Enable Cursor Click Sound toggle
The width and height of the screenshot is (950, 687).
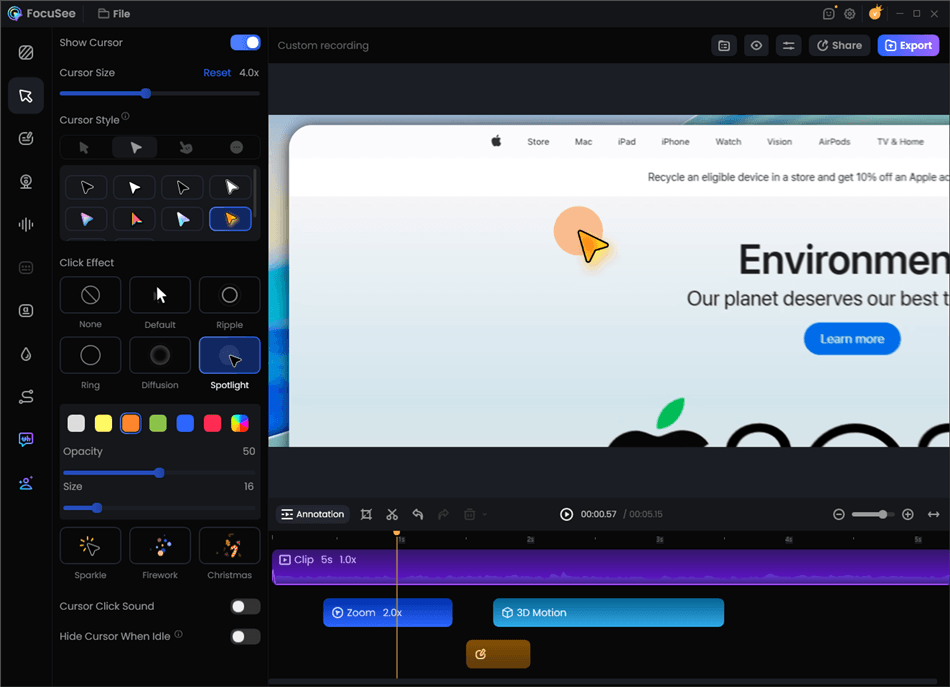(x=245, y=606)
